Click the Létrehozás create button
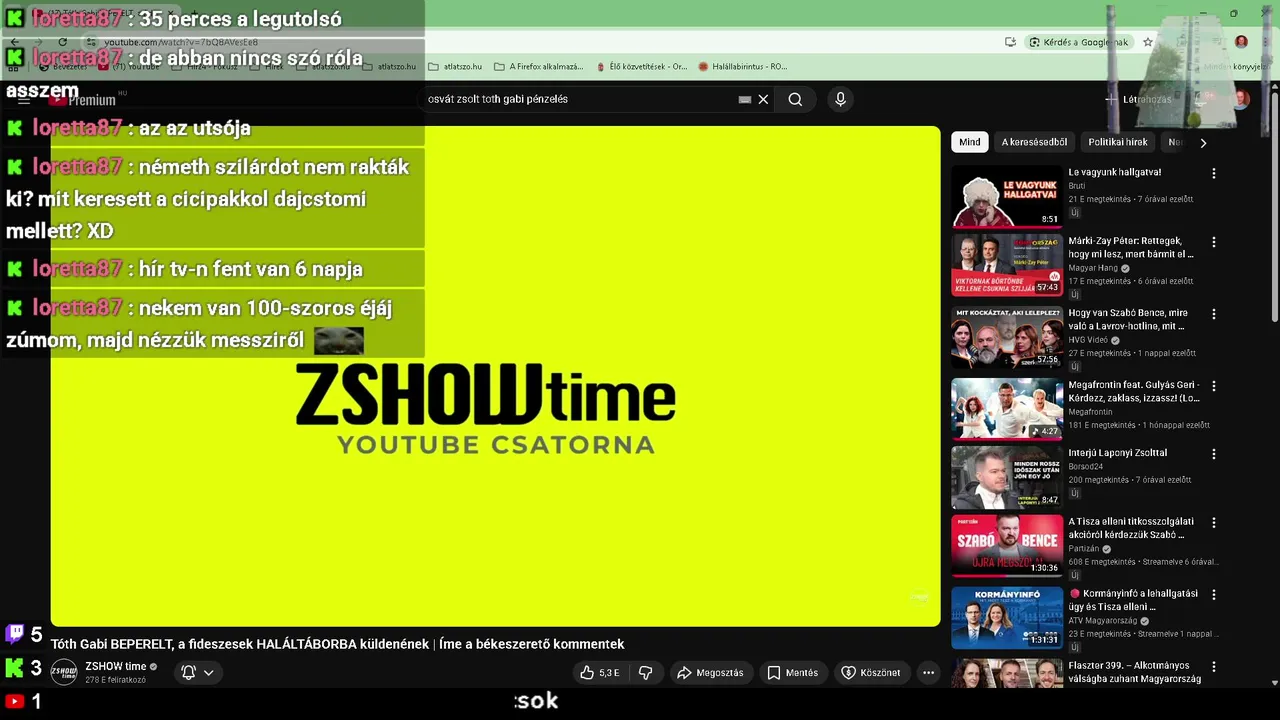Screen dimensions: 1280x720 [1138, 99]
